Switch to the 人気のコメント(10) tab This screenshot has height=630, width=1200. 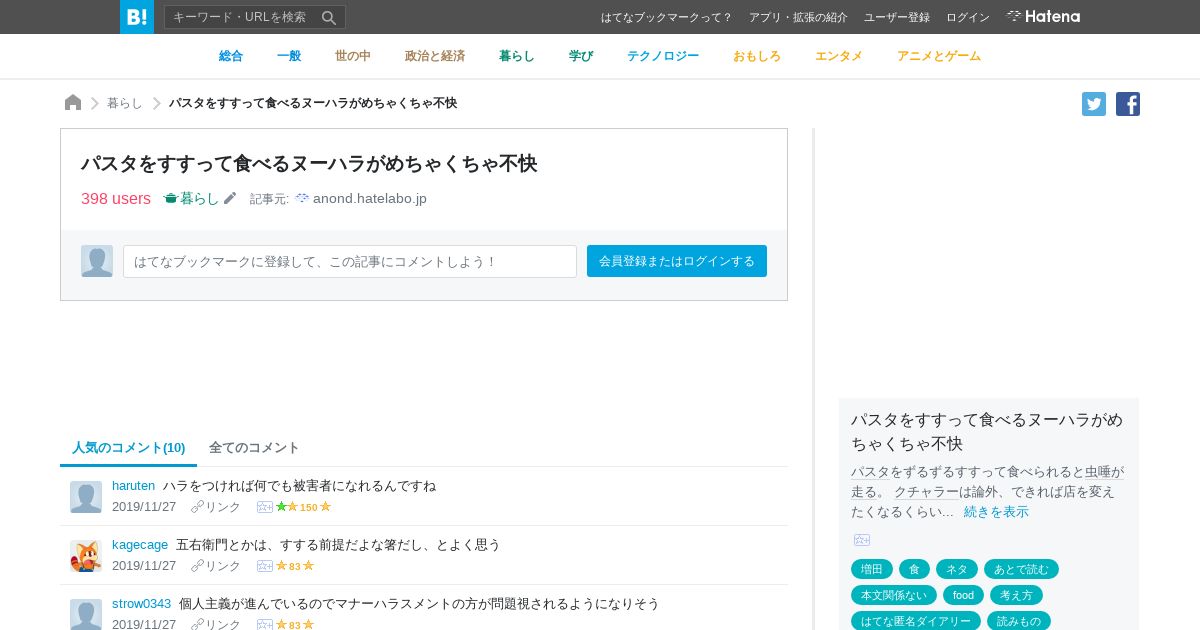point(128,447)
